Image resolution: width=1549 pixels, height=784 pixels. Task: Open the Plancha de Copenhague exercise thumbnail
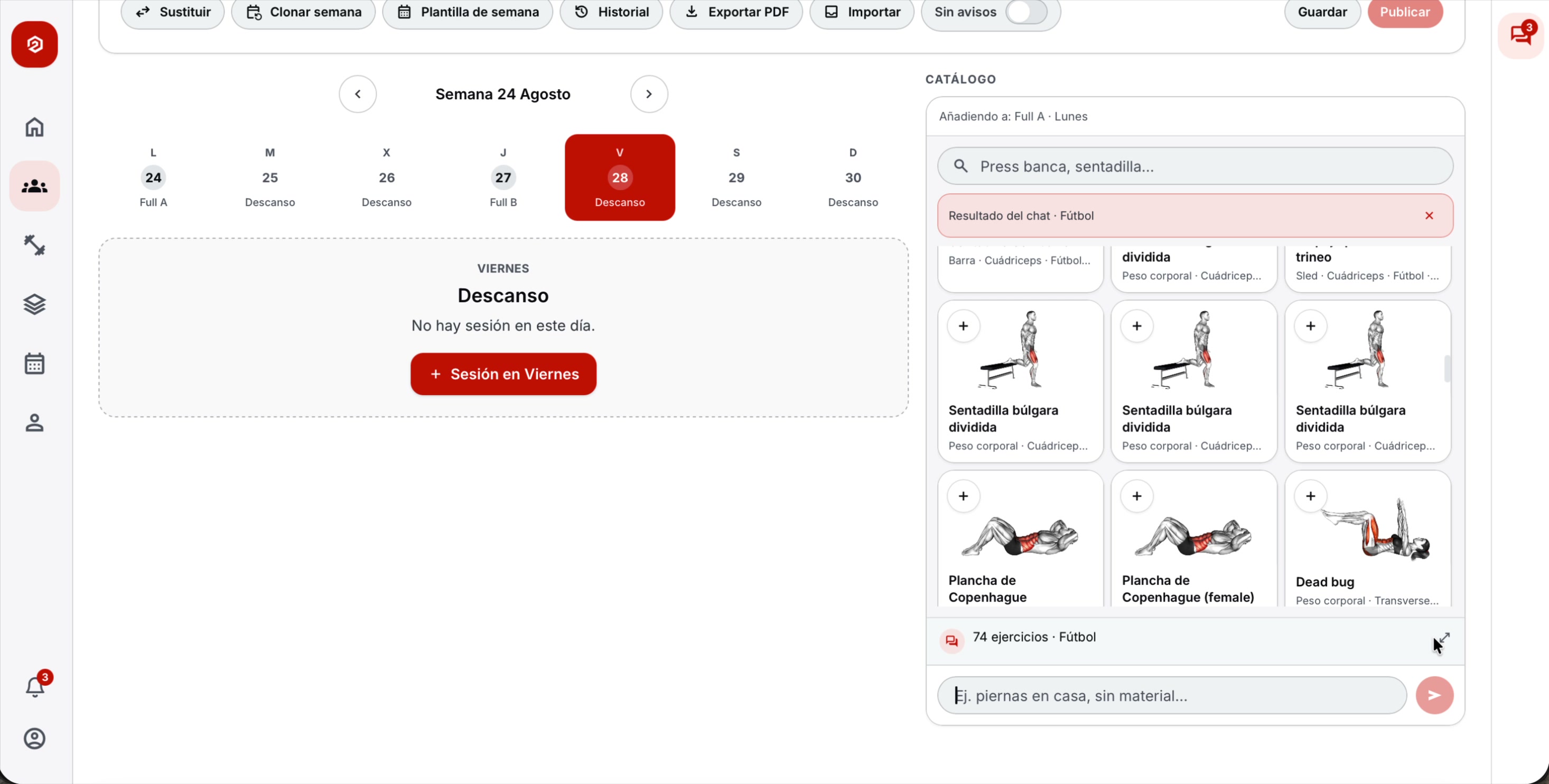tap(1020, 536)
